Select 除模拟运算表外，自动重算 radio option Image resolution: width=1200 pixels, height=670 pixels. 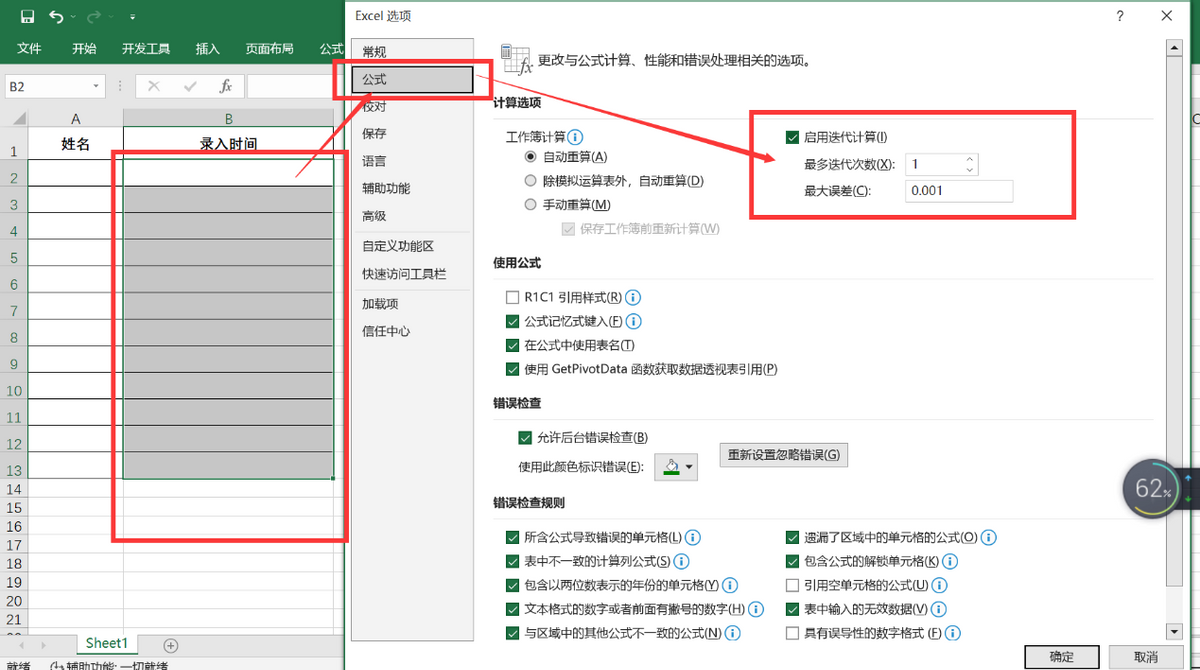point(531,181)
